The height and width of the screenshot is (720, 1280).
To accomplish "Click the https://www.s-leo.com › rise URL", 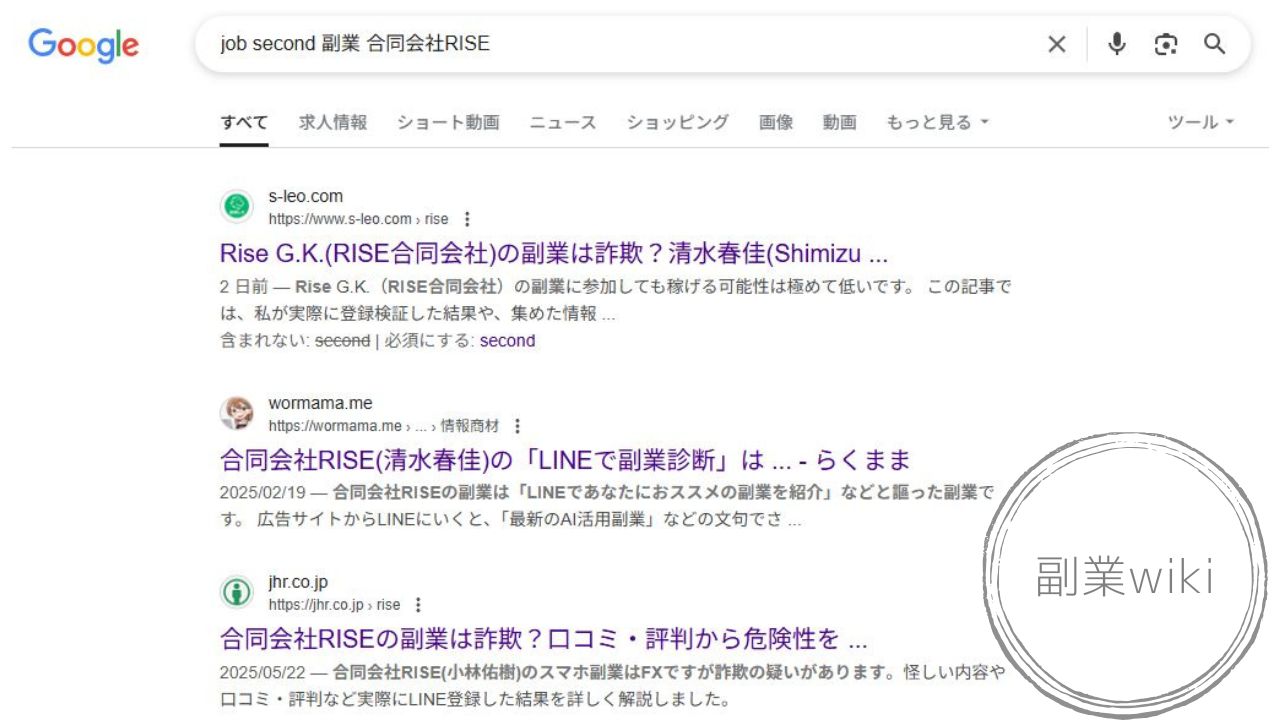I will 358,219.
